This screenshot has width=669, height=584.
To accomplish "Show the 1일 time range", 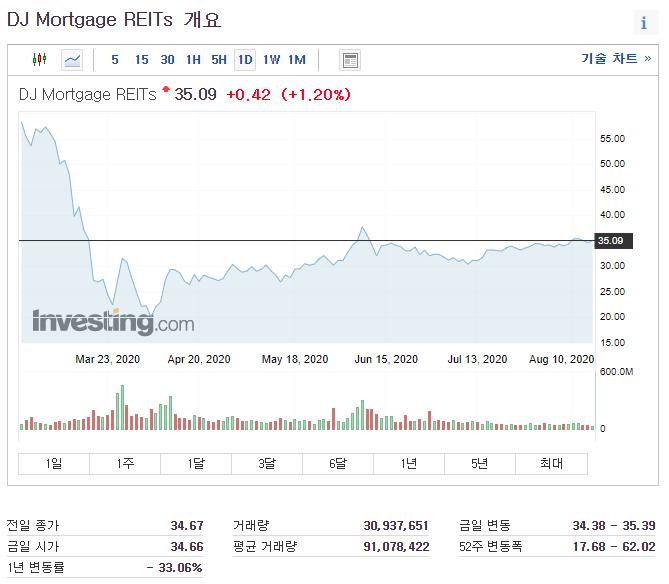I will click(54, 464).
